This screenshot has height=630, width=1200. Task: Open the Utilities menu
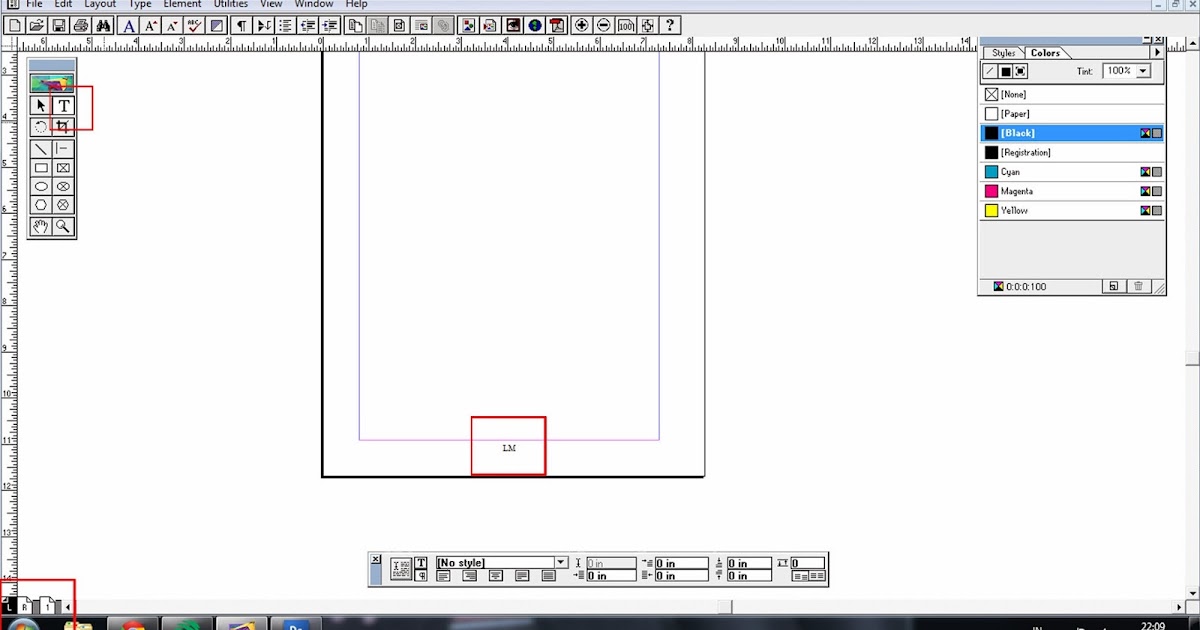click(x=230, y=4)
